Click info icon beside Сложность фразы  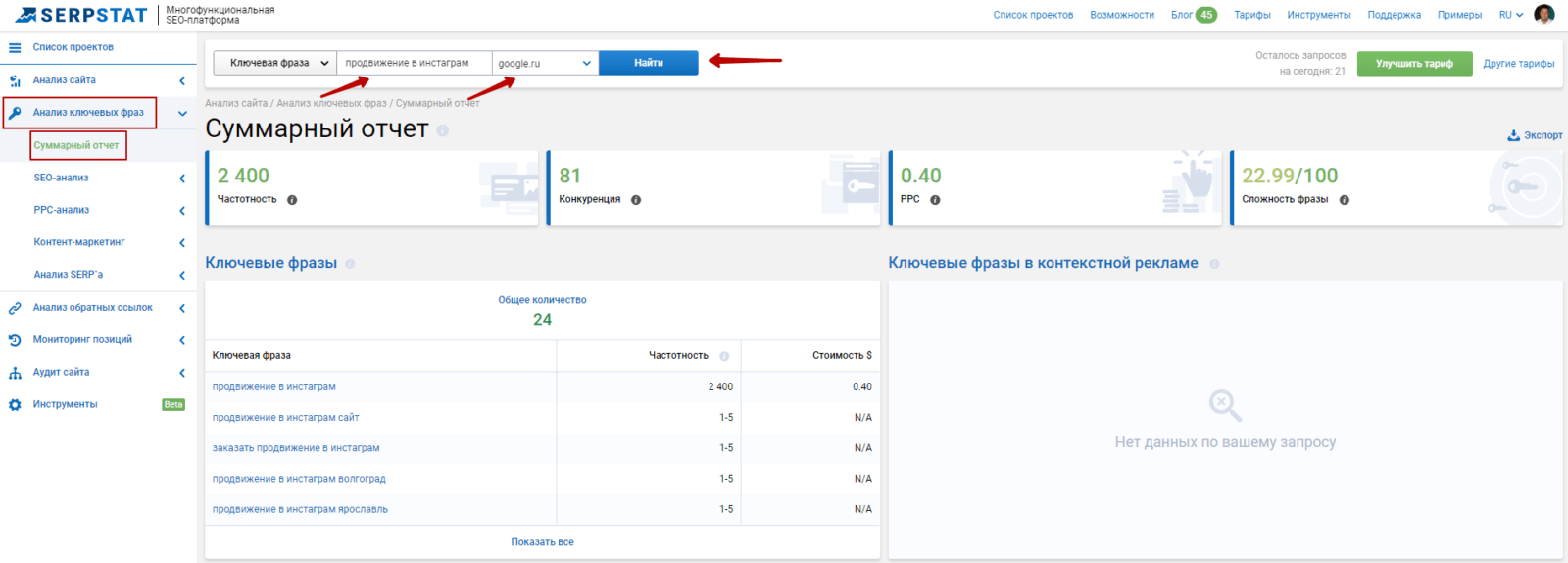(1345, 200)
